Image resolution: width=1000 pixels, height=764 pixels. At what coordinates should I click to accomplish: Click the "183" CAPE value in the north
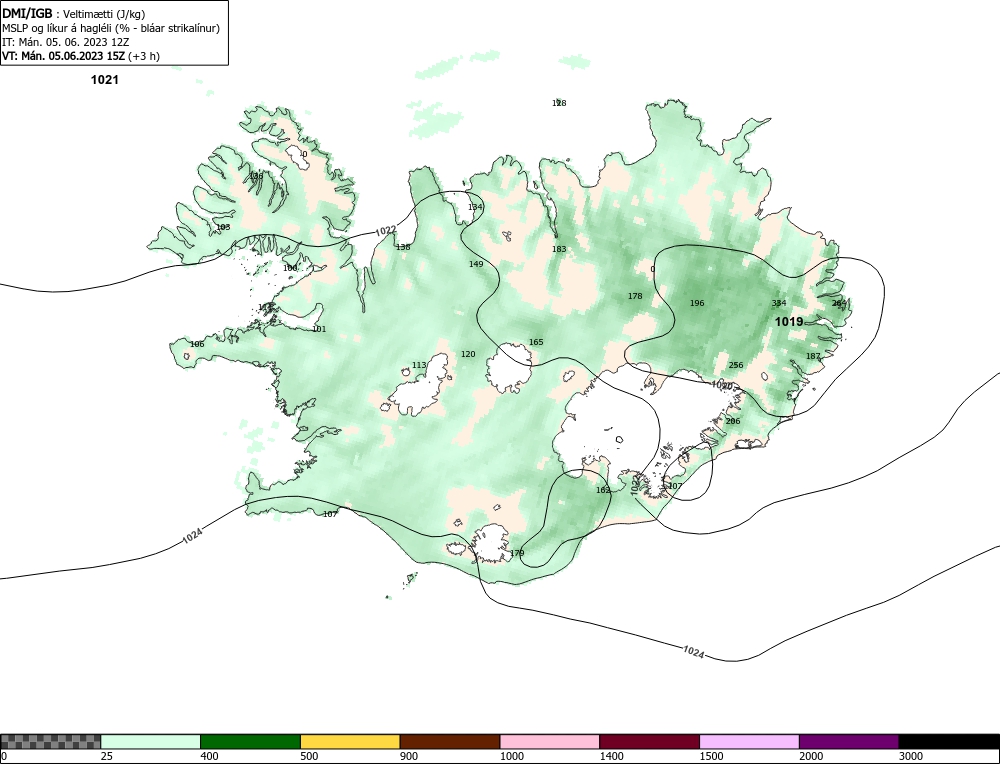pyautogui.click(x=559, y=249)
